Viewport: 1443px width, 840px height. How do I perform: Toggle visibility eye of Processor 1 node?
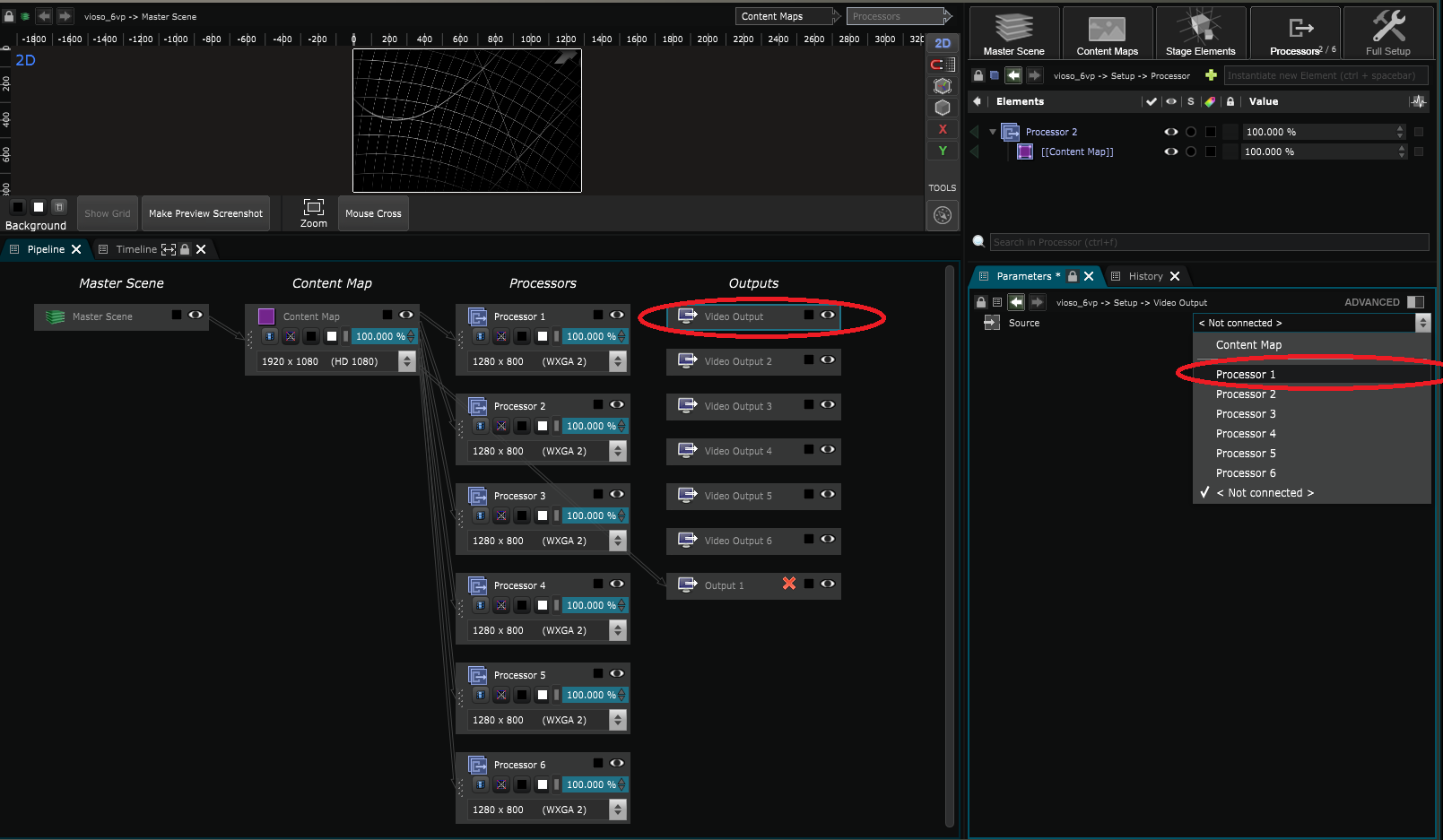[x=617, y=315]
